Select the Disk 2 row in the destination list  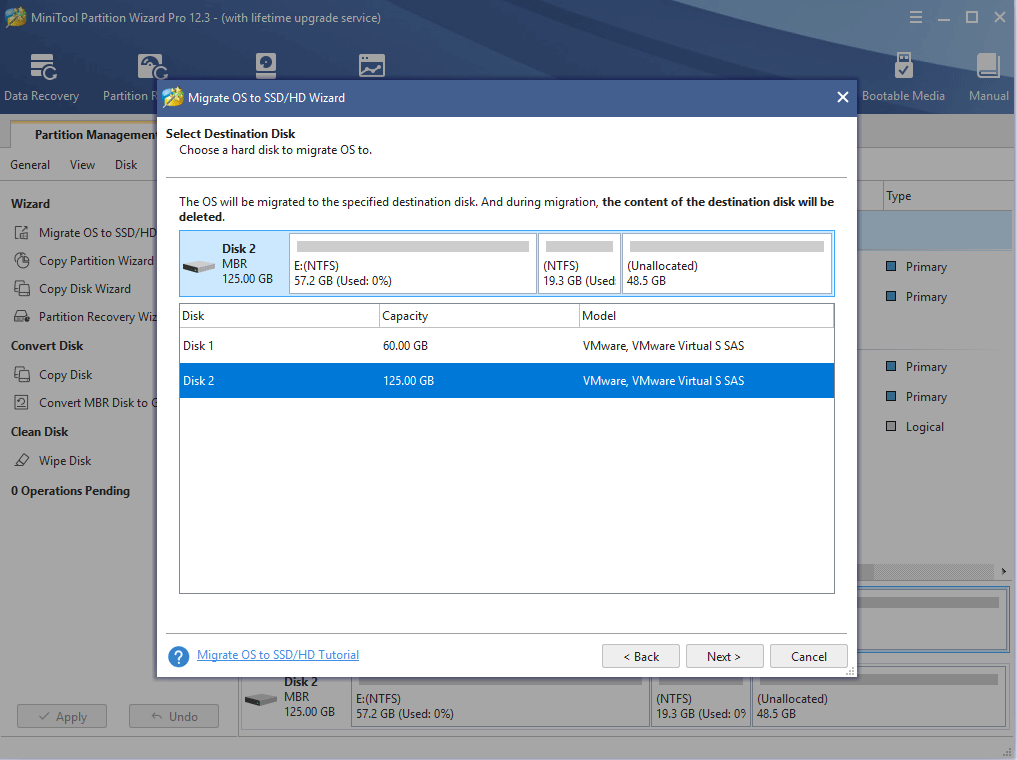click(507, 381)
